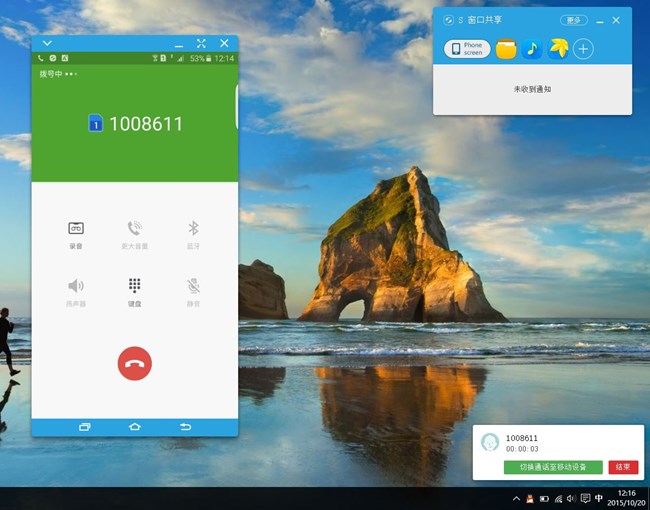Select the Phone screen tab
The image size is (650, 510).
[x=467, y=49]
